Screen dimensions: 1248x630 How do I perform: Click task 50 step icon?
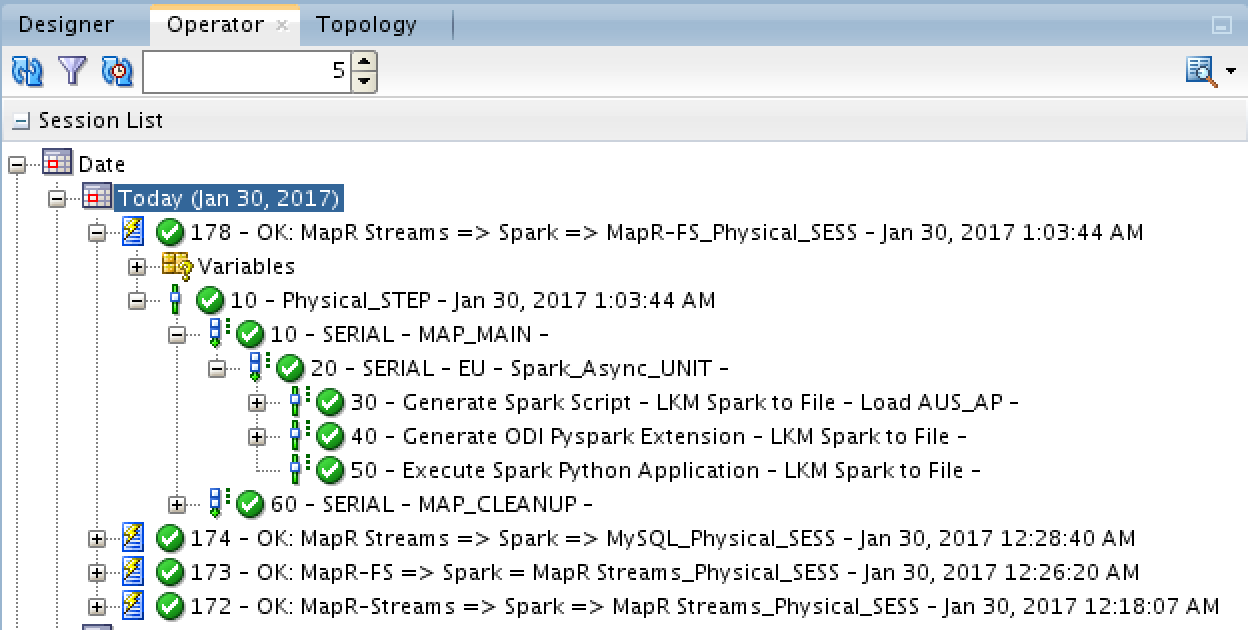[x=298, y=469]
